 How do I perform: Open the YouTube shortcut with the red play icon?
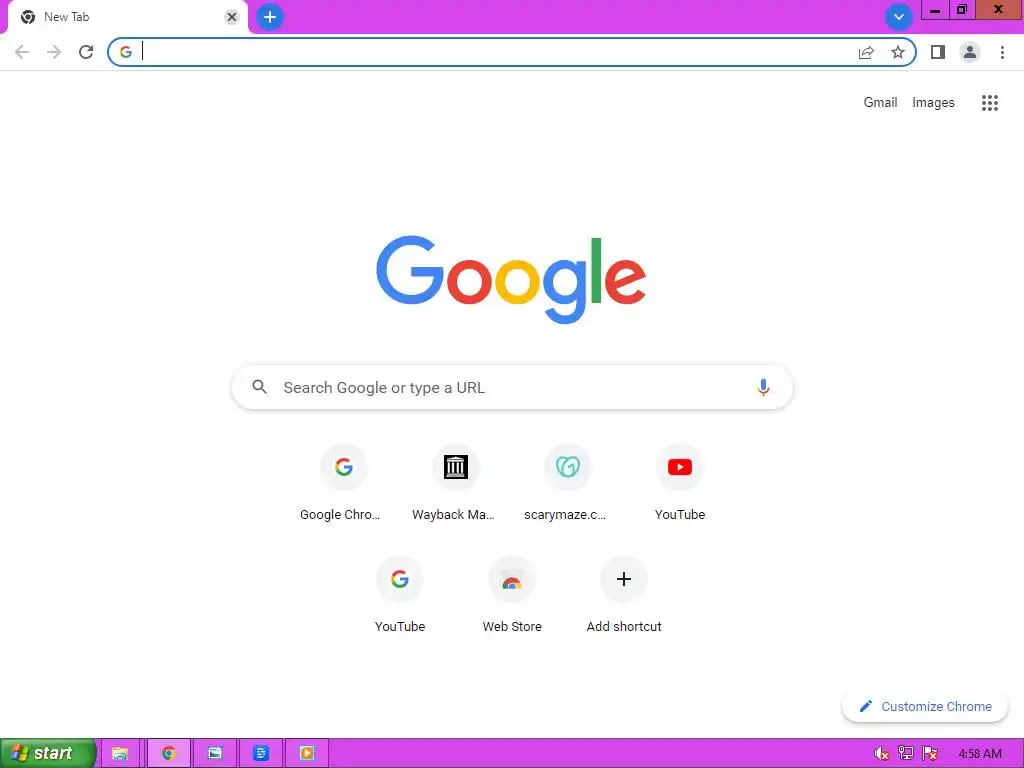[x=680, y=483]
